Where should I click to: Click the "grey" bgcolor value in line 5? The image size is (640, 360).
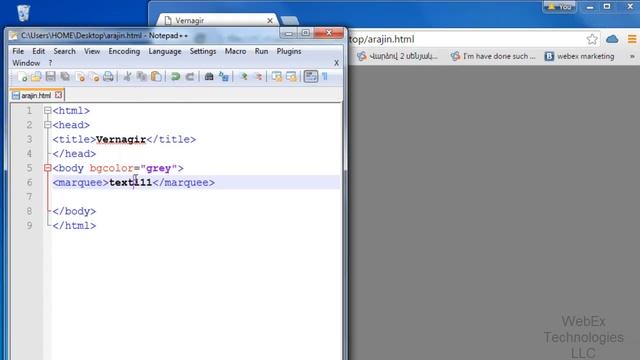(158, 168)
